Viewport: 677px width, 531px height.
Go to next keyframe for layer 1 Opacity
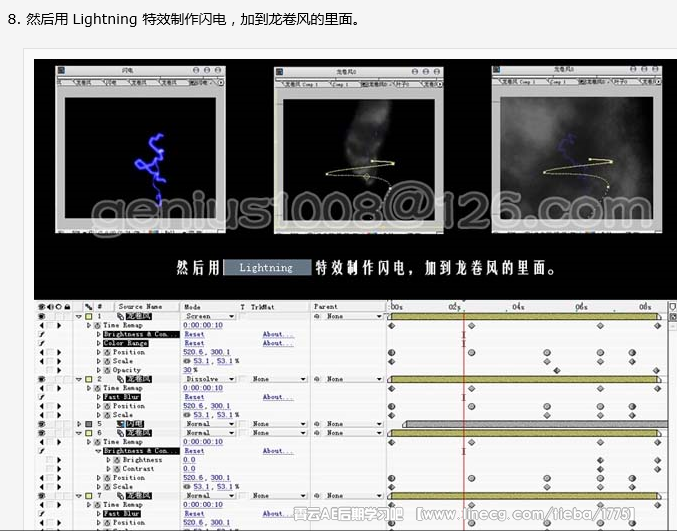[x=59, y=370]
